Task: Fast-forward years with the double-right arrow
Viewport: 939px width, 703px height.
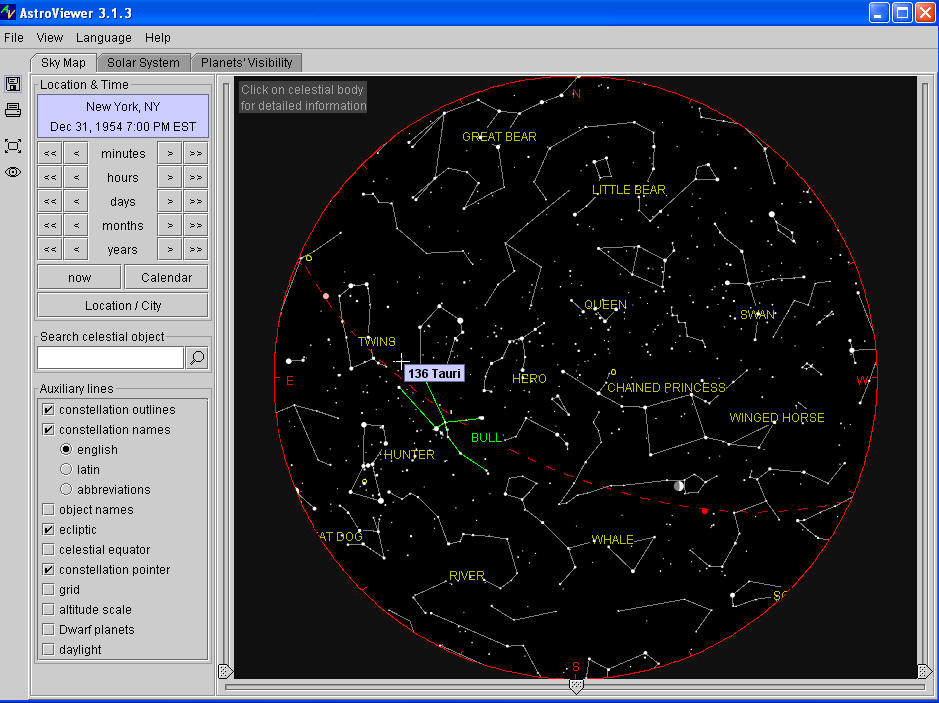Action: coord(196,250)
